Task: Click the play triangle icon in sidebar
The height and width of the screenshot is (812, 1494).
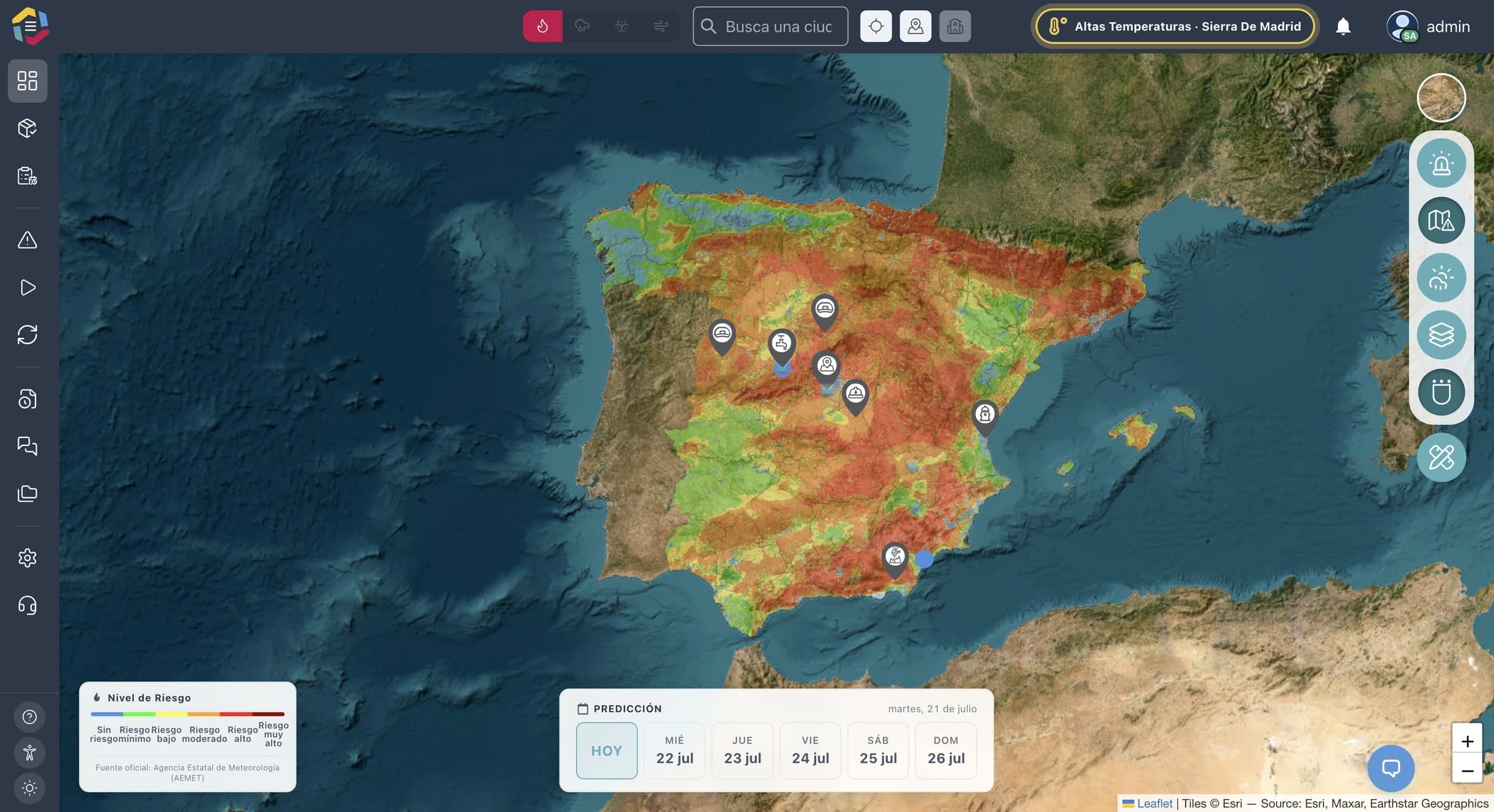Action: 27,287
